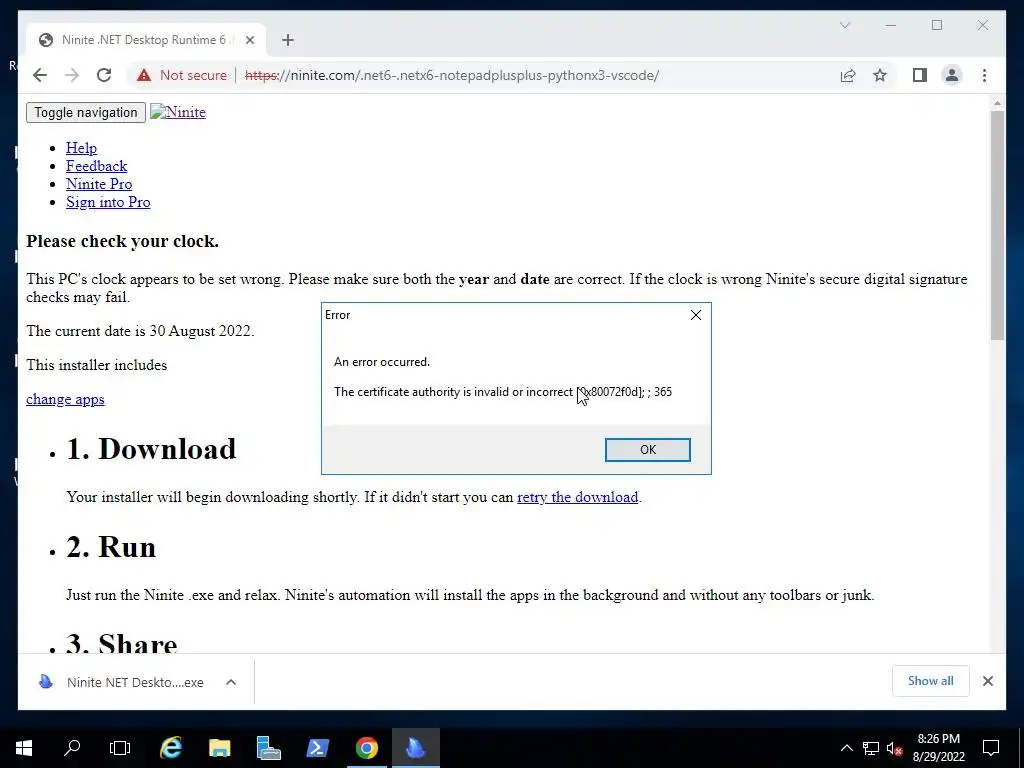Click the '1. Download' heading
The image size is (1024, 768).
coord(151,449)
